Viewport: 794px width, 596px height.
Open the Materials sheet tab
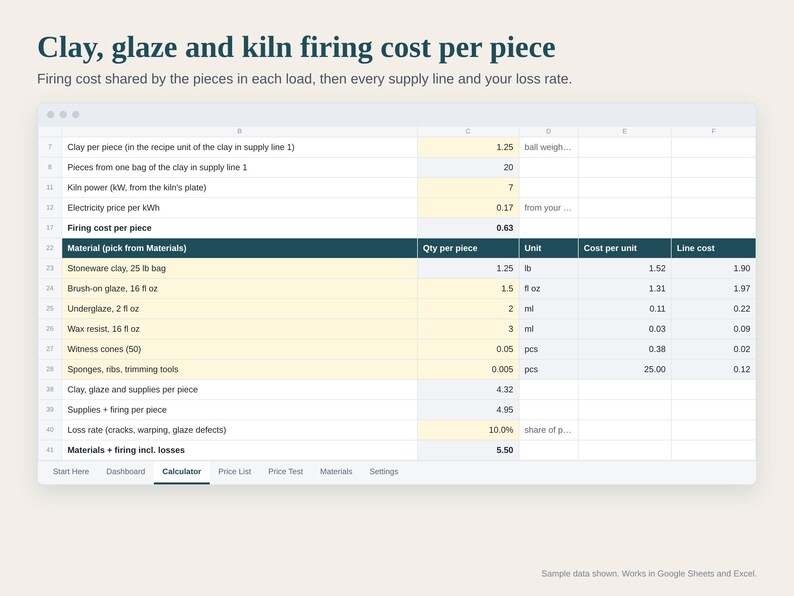pos(336,471)
